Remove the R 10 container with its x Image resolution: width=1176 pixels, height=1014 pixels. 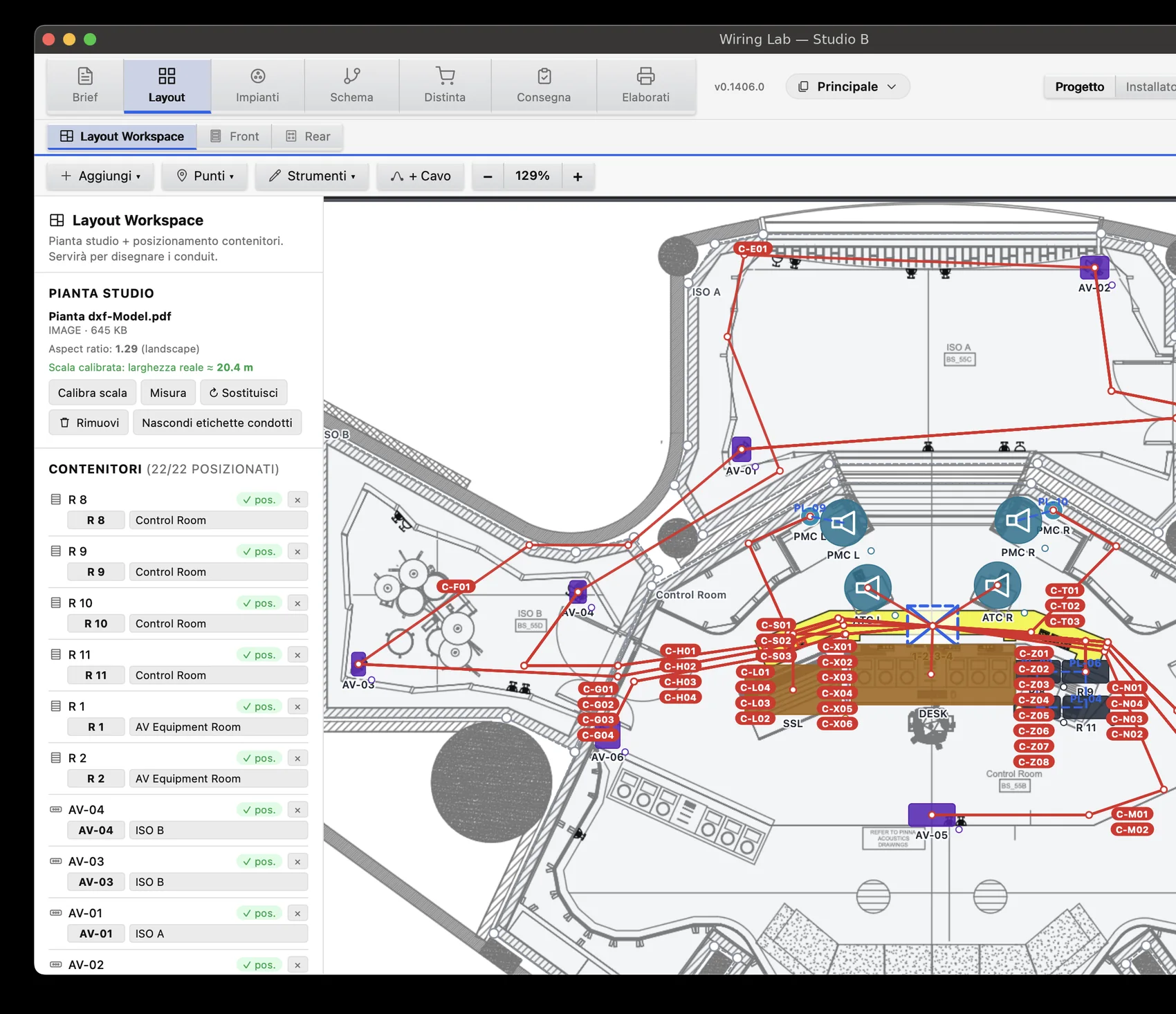tap(297, 603)
